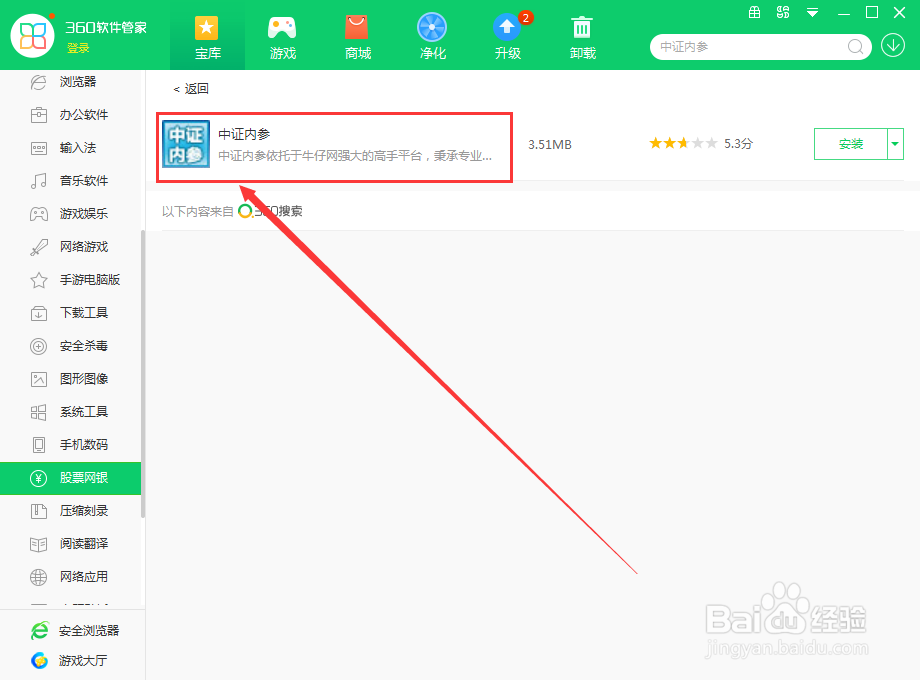Click the skin/apps icon in title bar

coord(783,12)
